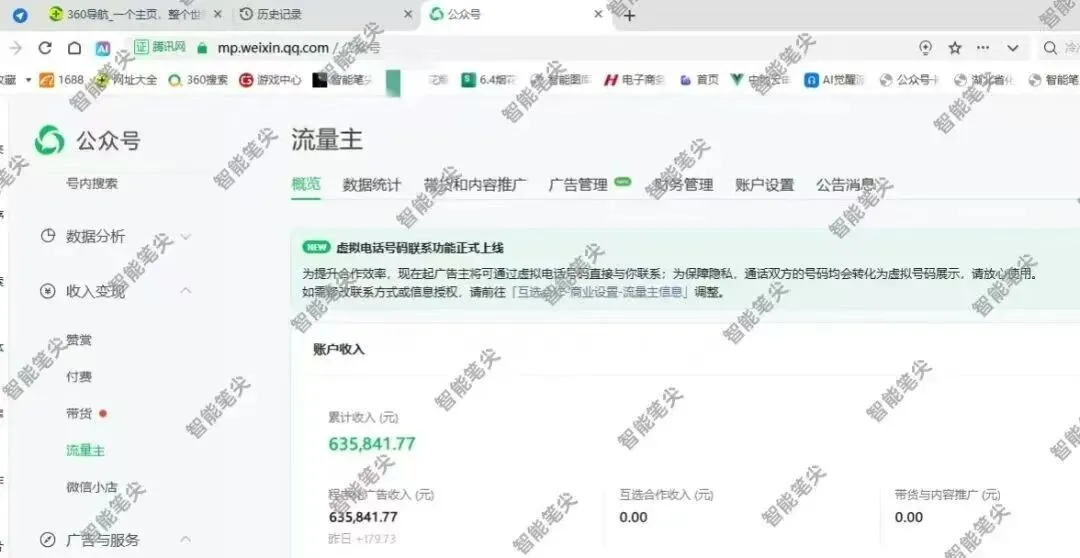Open the 360搜索 bookmark
Image resolution: width=1080 pixels, height=558 pixels.
[x=198, y=80]
